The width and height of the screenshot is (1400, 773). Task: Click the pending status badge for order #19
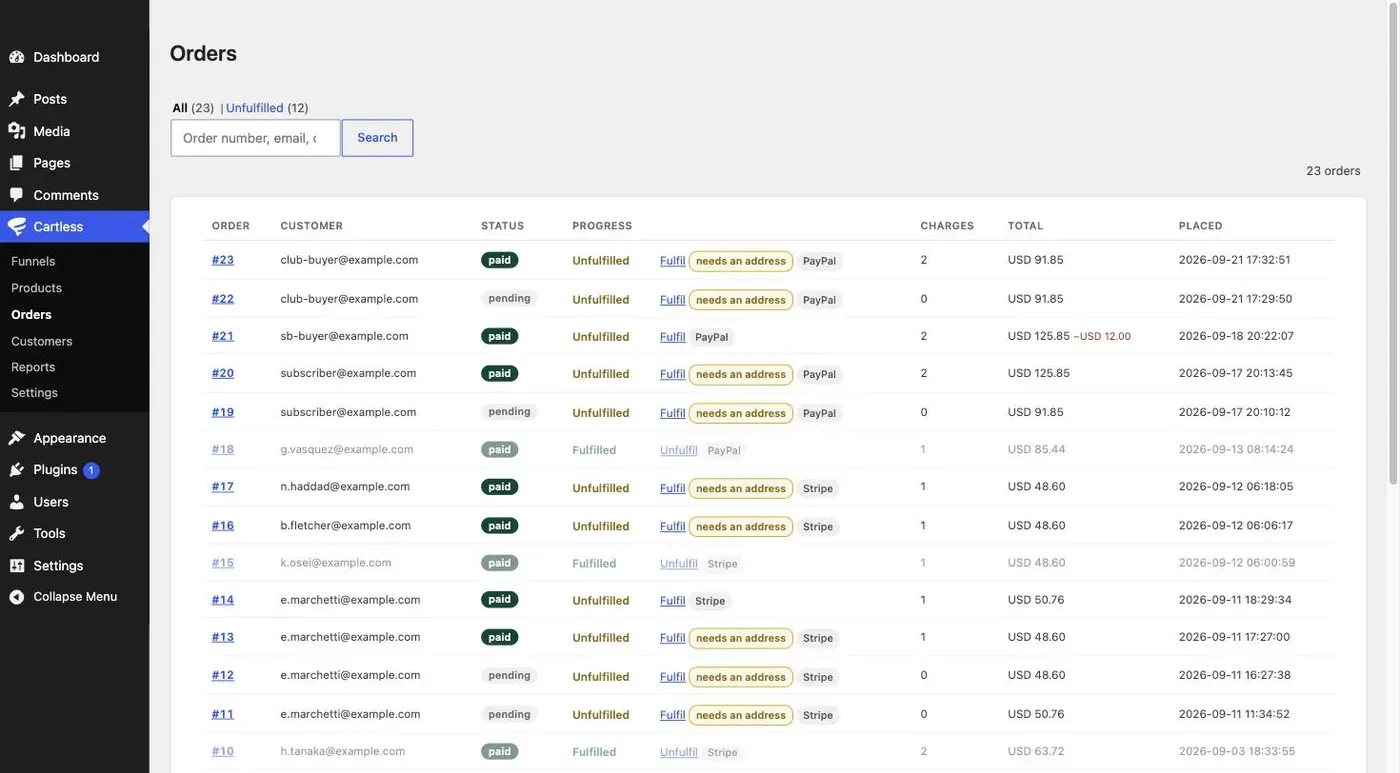pos(509,411)
